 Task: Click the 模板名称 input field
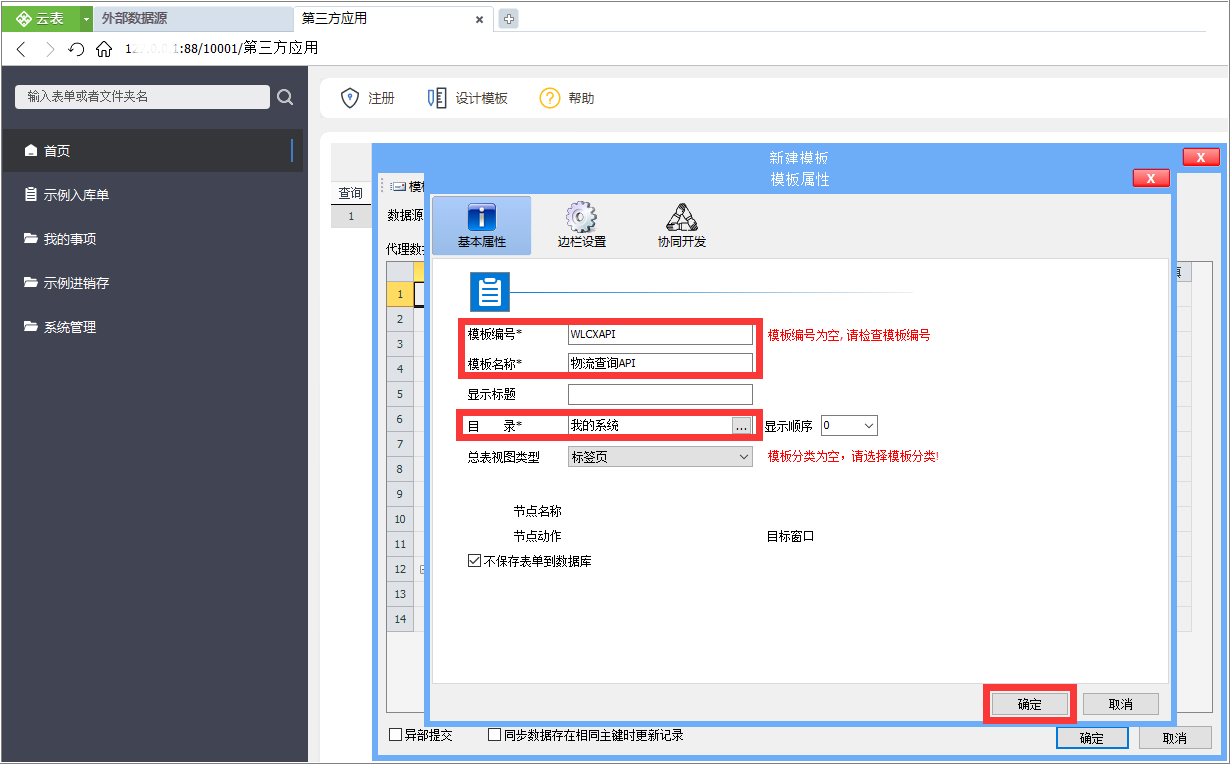pyautogui.click(x=660, y=363)
